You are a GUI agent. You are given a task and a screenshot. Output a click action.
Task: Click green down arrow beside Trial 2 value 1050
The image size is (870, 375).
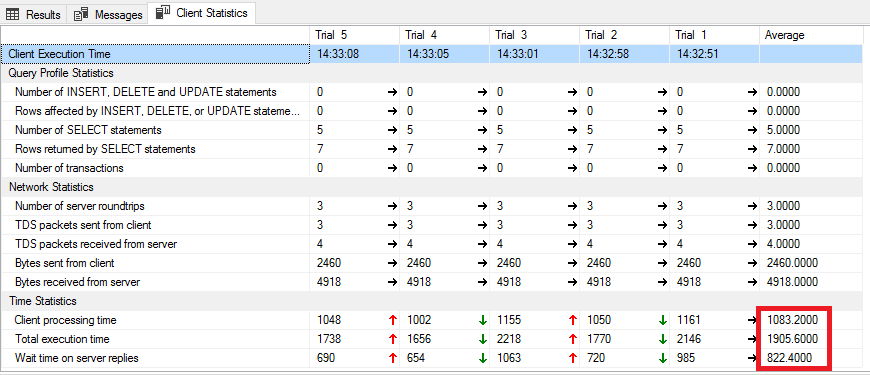pyautogui.click(x=662, y=320)
